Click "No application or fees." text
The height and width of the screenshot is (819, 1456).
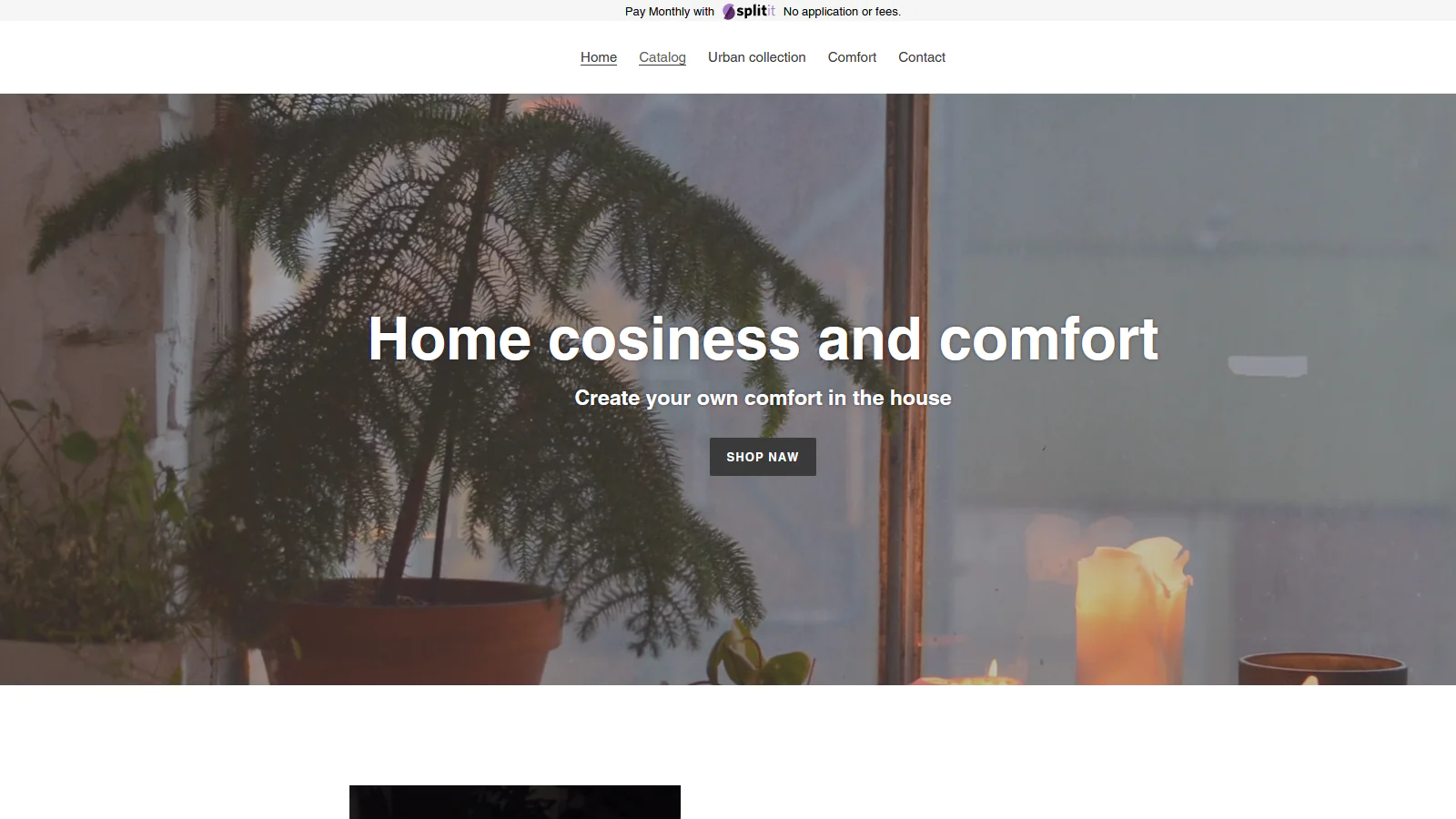842,12
